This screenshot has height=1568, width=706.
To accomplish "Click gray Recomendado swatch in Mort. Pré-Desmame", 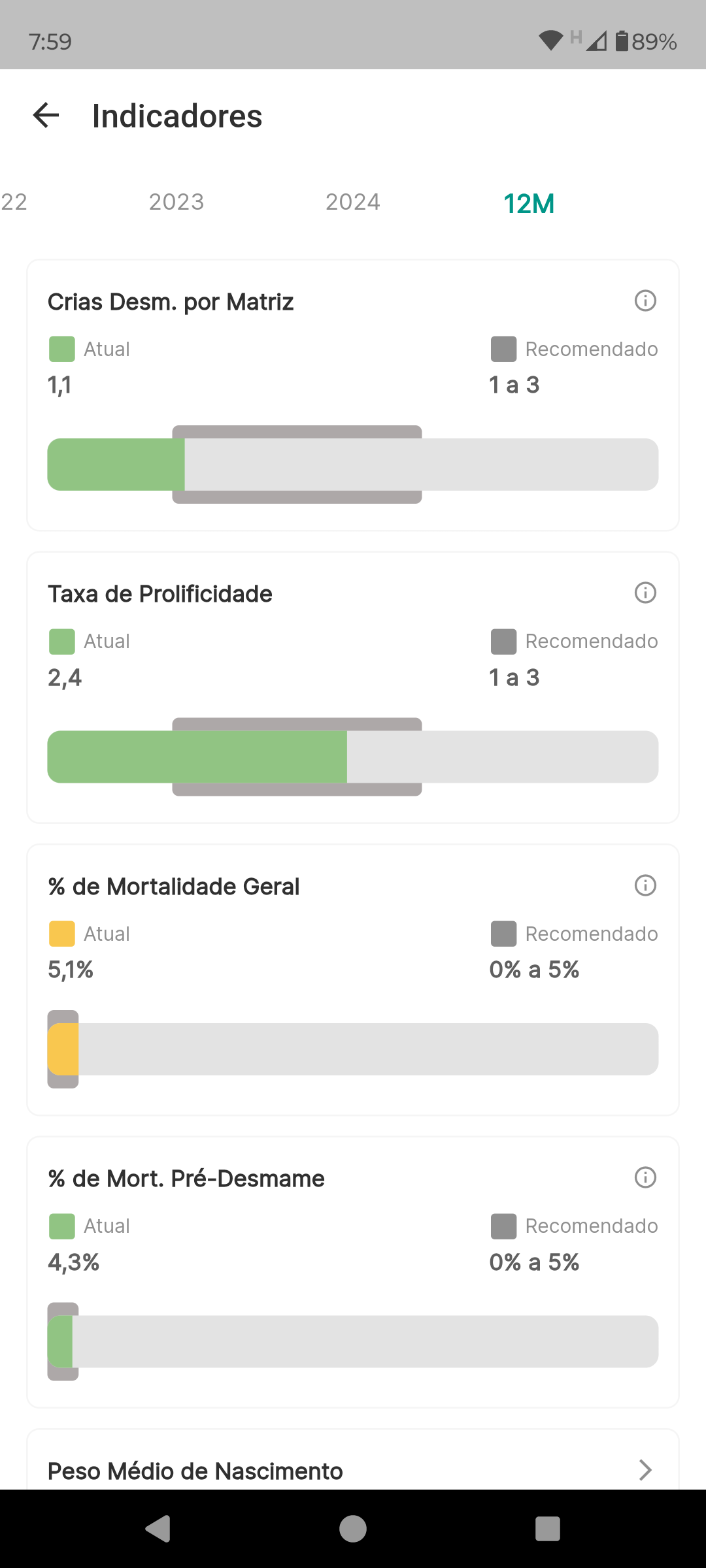I will [503, 1226].
